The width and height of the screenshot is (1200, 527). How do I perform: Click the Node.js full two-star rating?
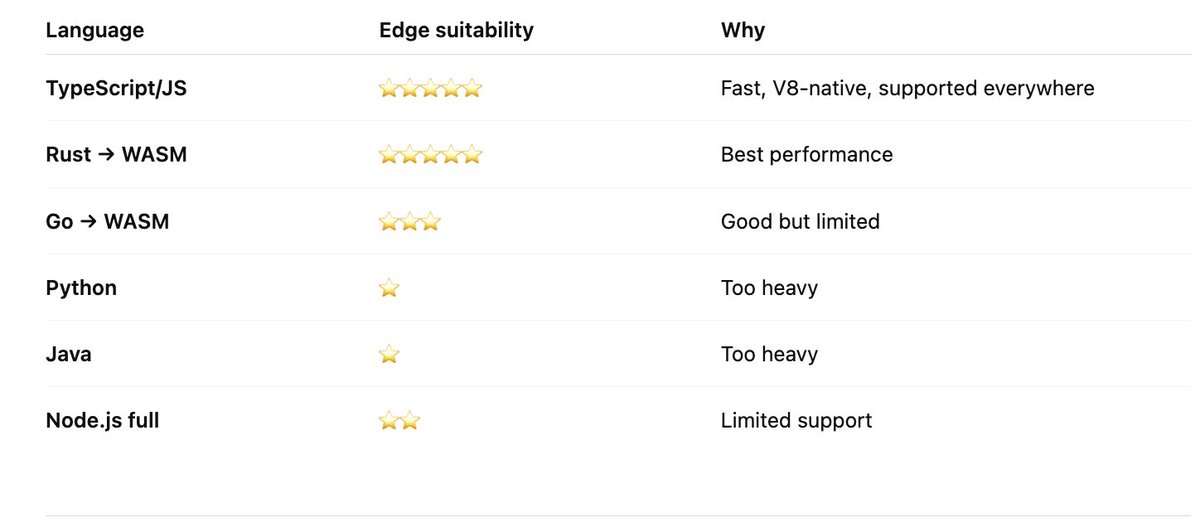click(399, 421)
